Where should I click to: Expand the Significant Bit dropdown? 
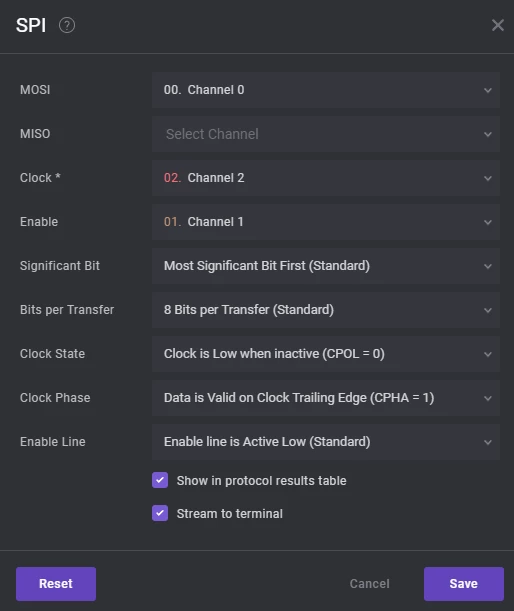326,266
